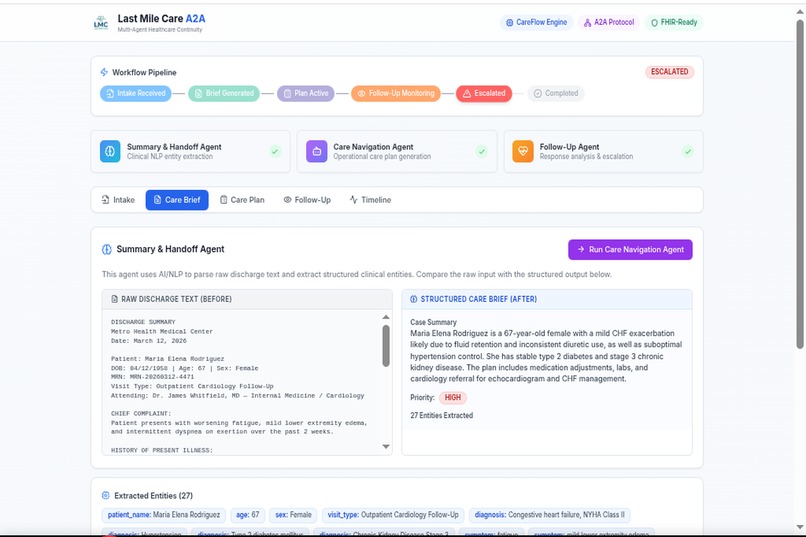This screenshot has width=806, height=537.
Task: Click the Care Navigation Agent robot icon
Action: point(317,152)
